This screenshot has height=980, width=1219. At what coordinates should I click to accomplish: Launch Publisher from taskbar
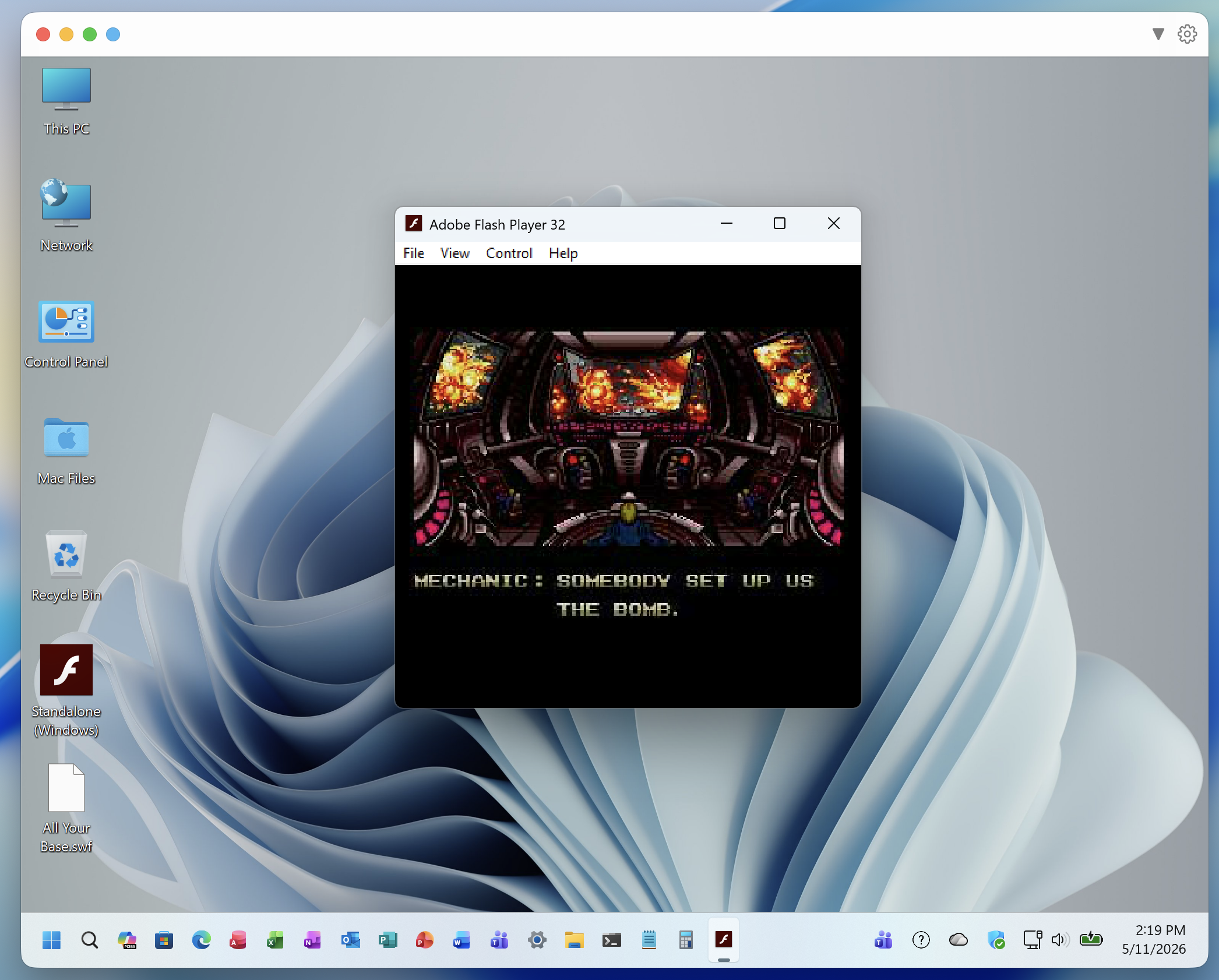(387, 940)
